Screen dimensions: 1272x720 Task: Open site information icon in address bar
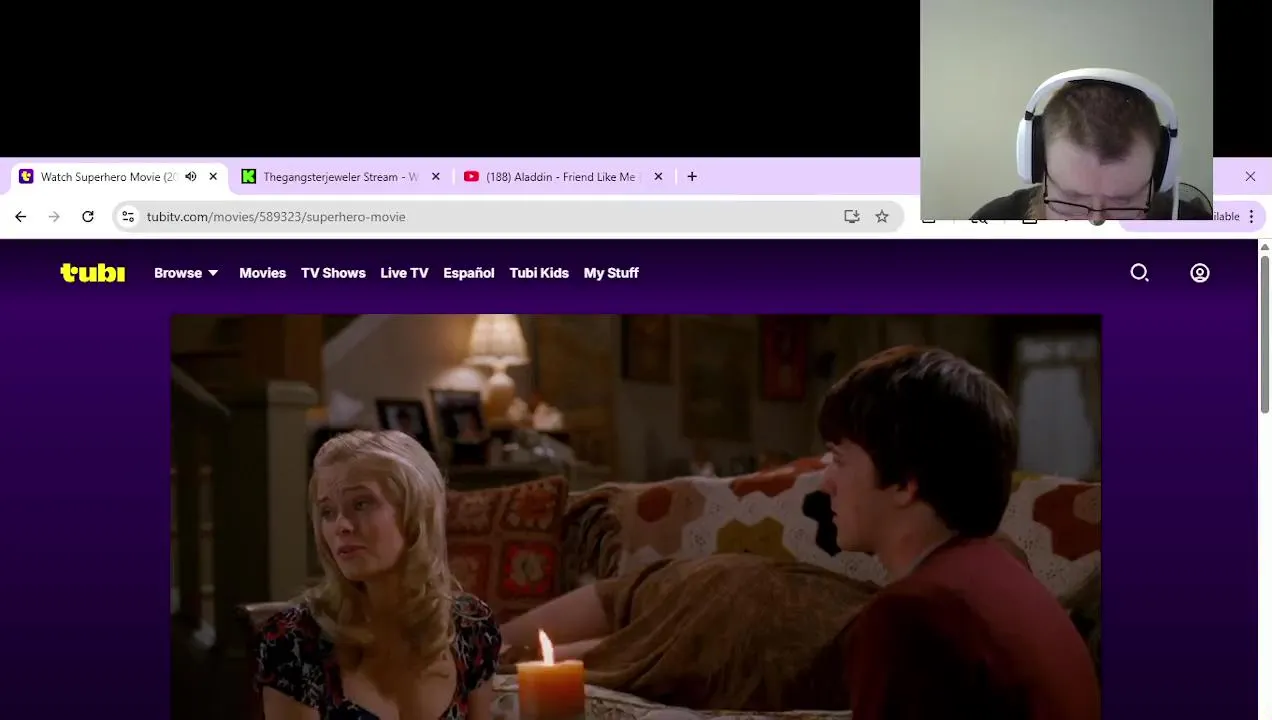pos(127,217)
